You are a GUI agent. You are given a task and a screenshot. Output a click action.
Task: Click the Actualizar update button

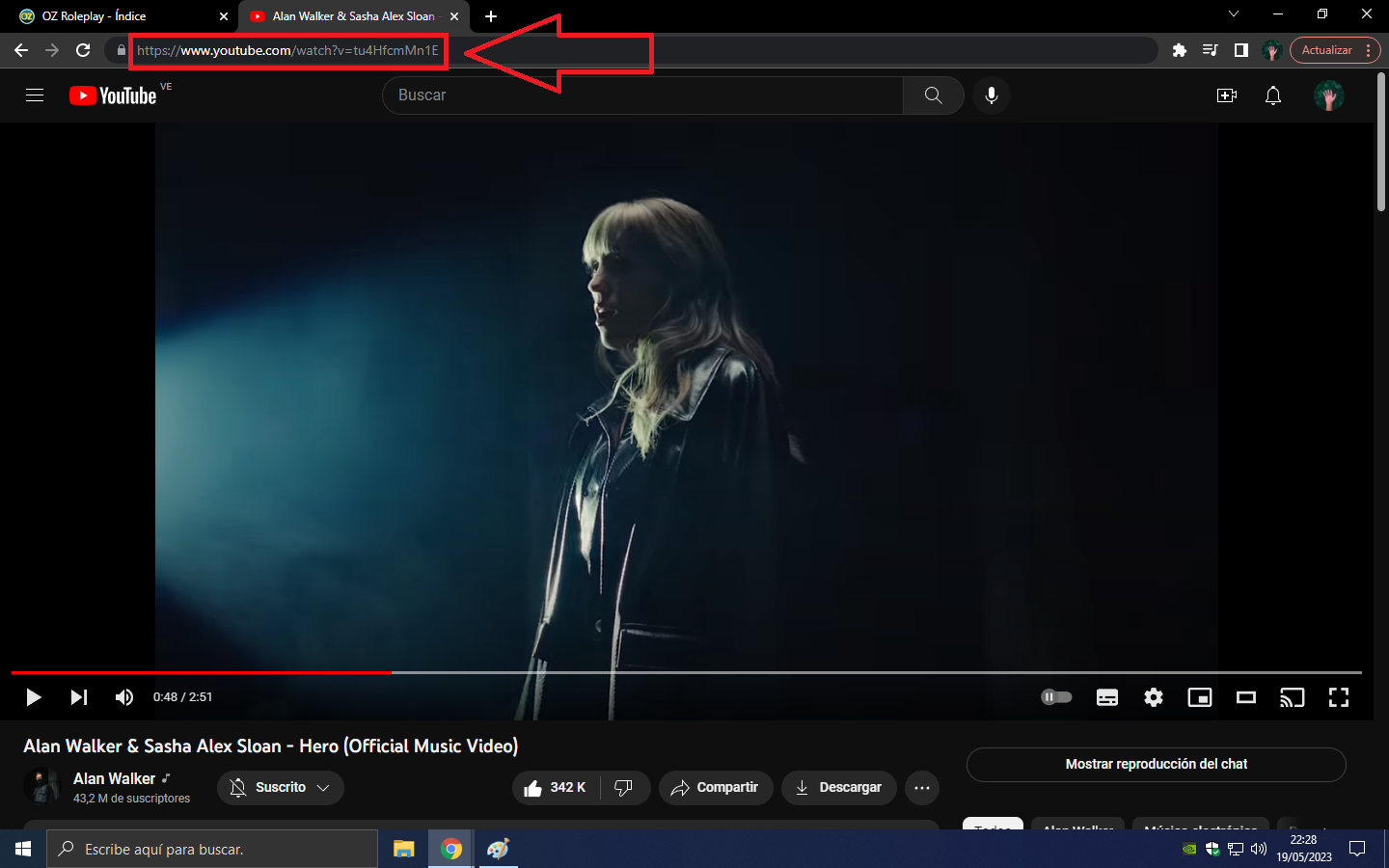[1326, 50]
